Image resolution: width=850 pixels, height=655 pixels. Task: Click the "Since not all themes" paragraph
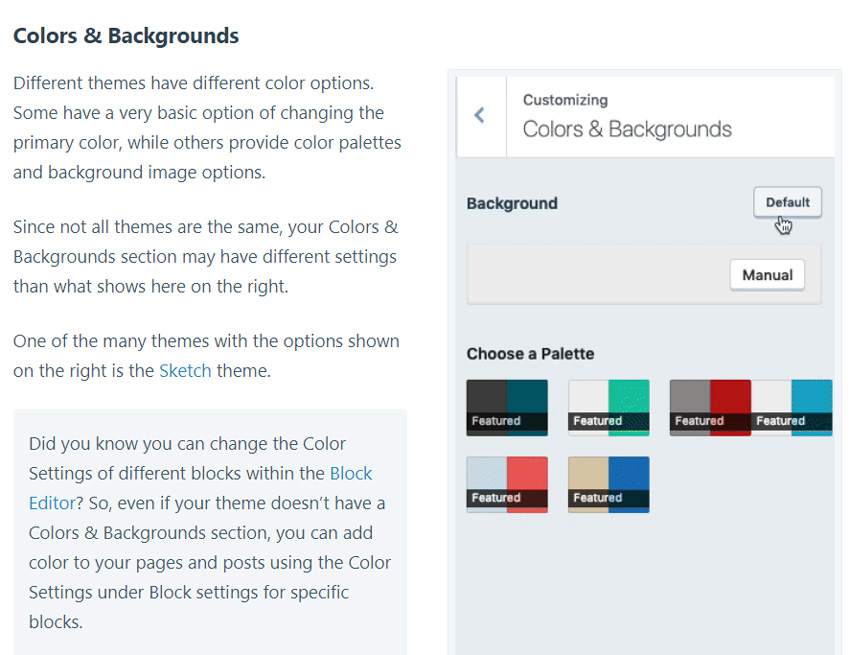[205, 256]
